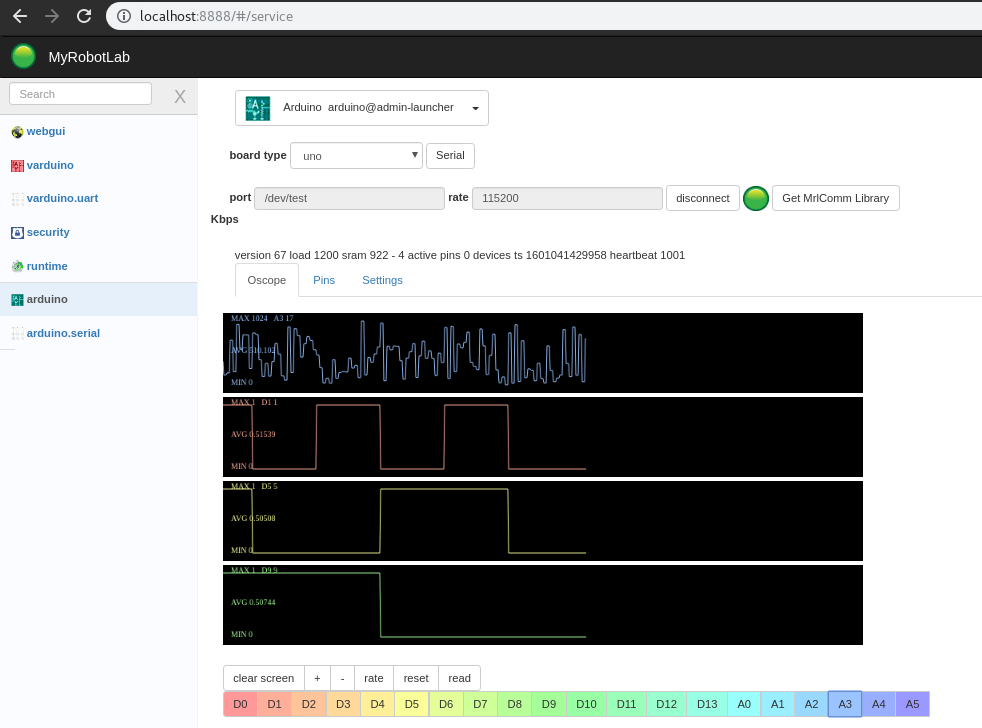Toggle pin D4 trace
982x728 pixels.
point(377,704)
